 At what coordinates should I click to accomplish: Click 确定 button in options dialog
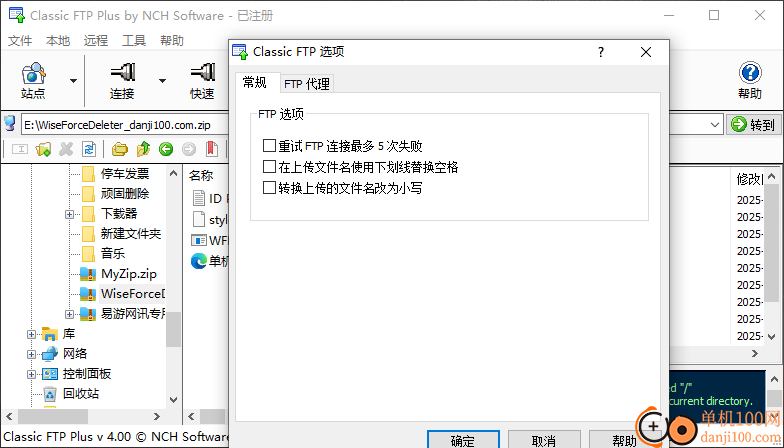(463, 440)
